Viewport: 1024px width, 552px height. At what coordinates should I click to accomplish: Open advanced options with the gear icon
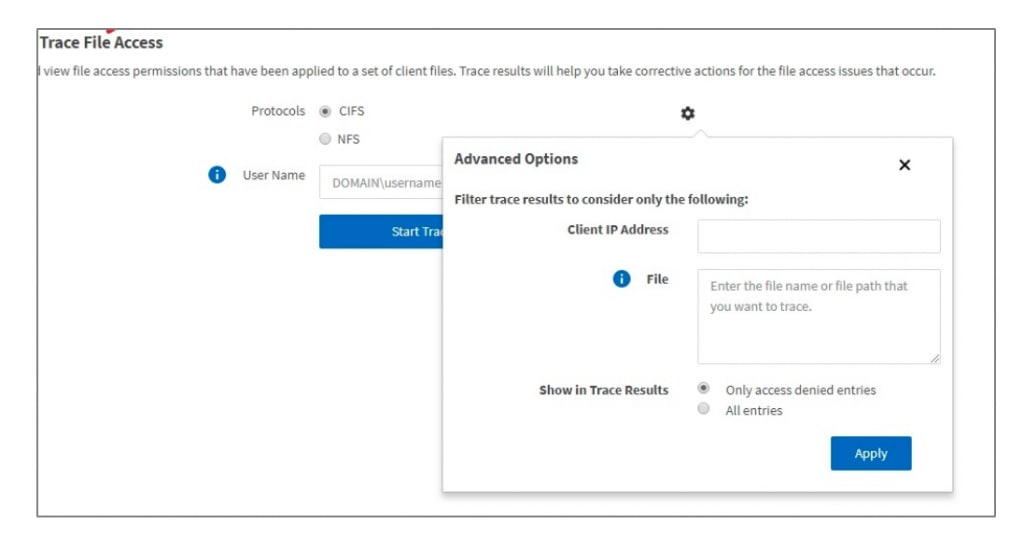click(x=688, y=114)
